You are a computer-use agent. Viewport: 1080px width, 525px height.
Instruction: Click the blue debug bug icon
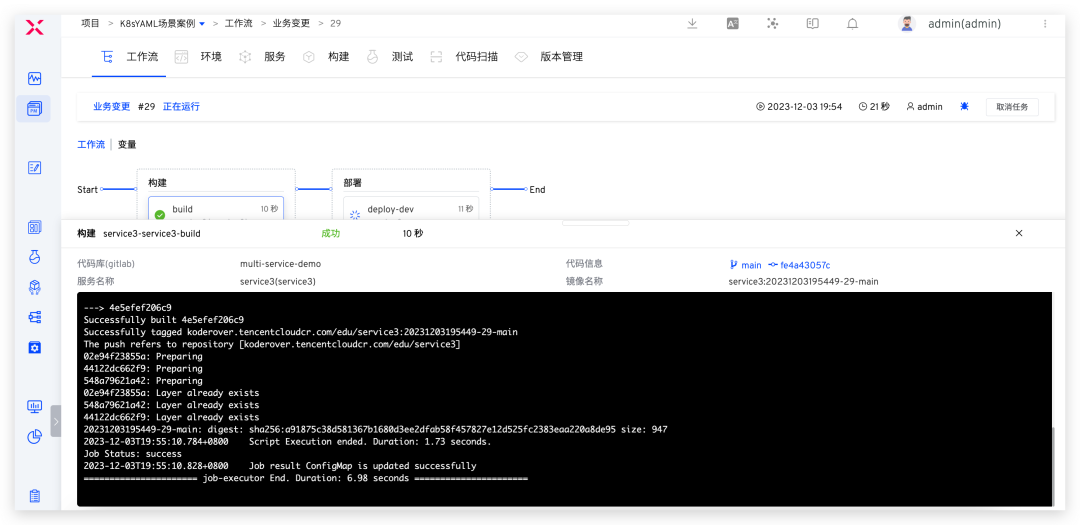[964, 107]
